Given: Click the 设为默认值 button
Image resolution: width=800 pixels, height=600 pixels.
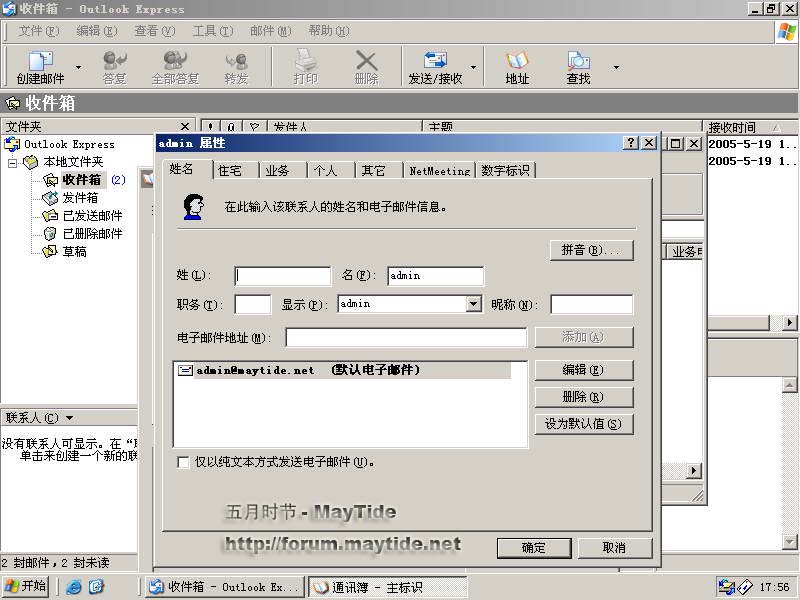Looking at the screenshot, I should (x=584, y=424).
